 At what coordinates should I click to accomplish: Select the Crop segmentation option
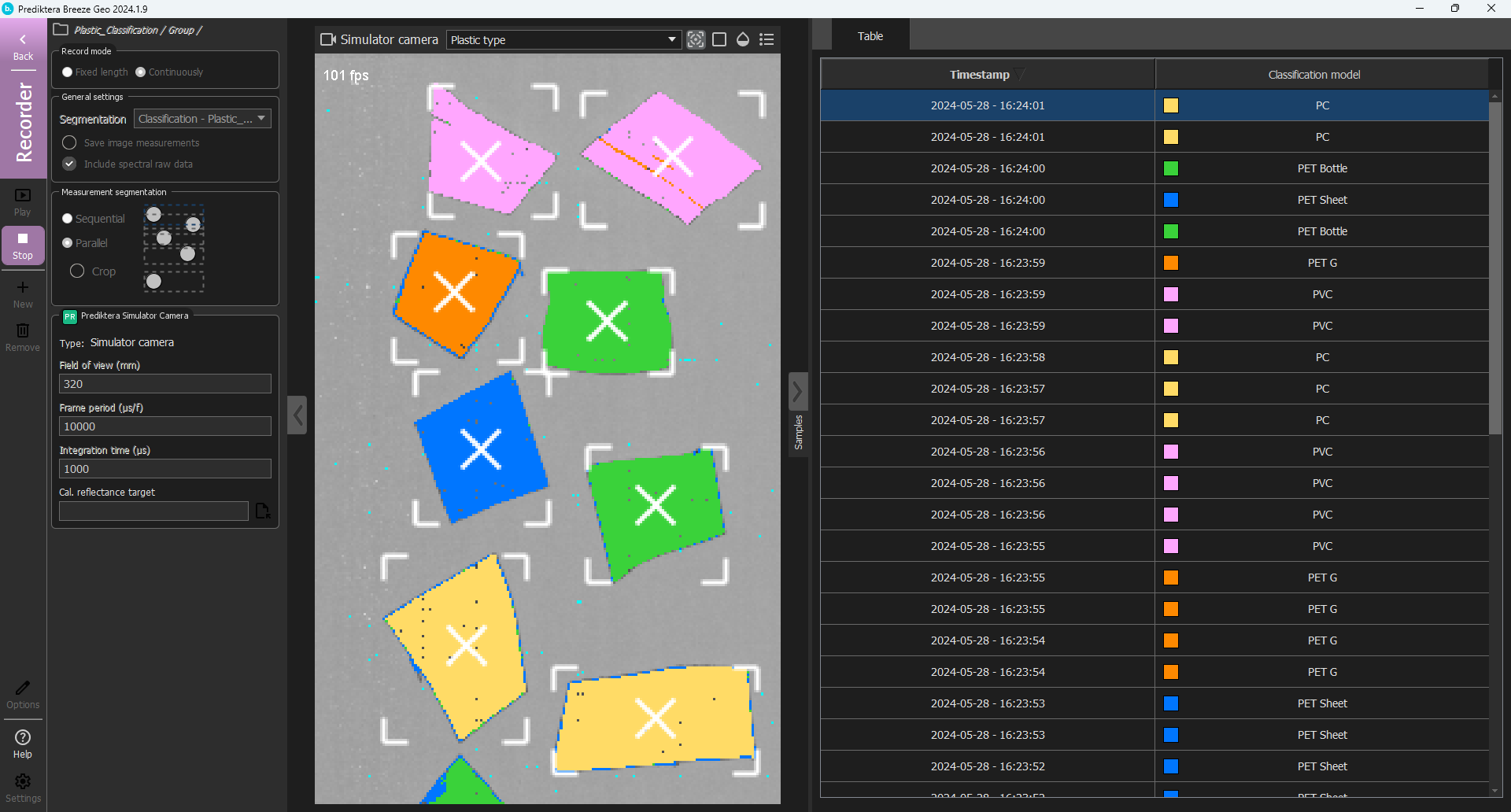tap(77, 271)
